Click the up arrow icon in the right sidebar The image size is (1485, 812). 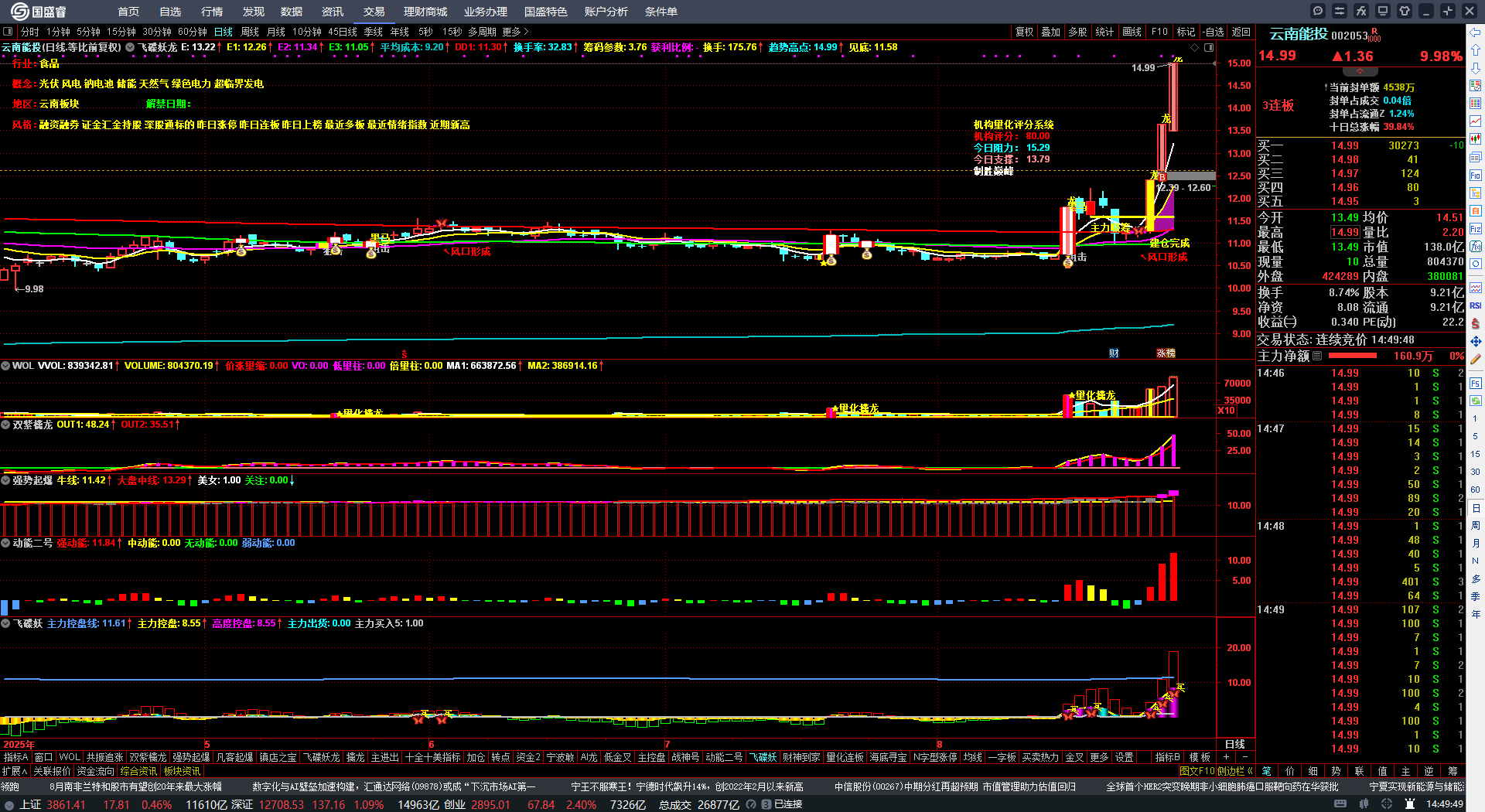pyautogui.click(x=1476, y=50)
